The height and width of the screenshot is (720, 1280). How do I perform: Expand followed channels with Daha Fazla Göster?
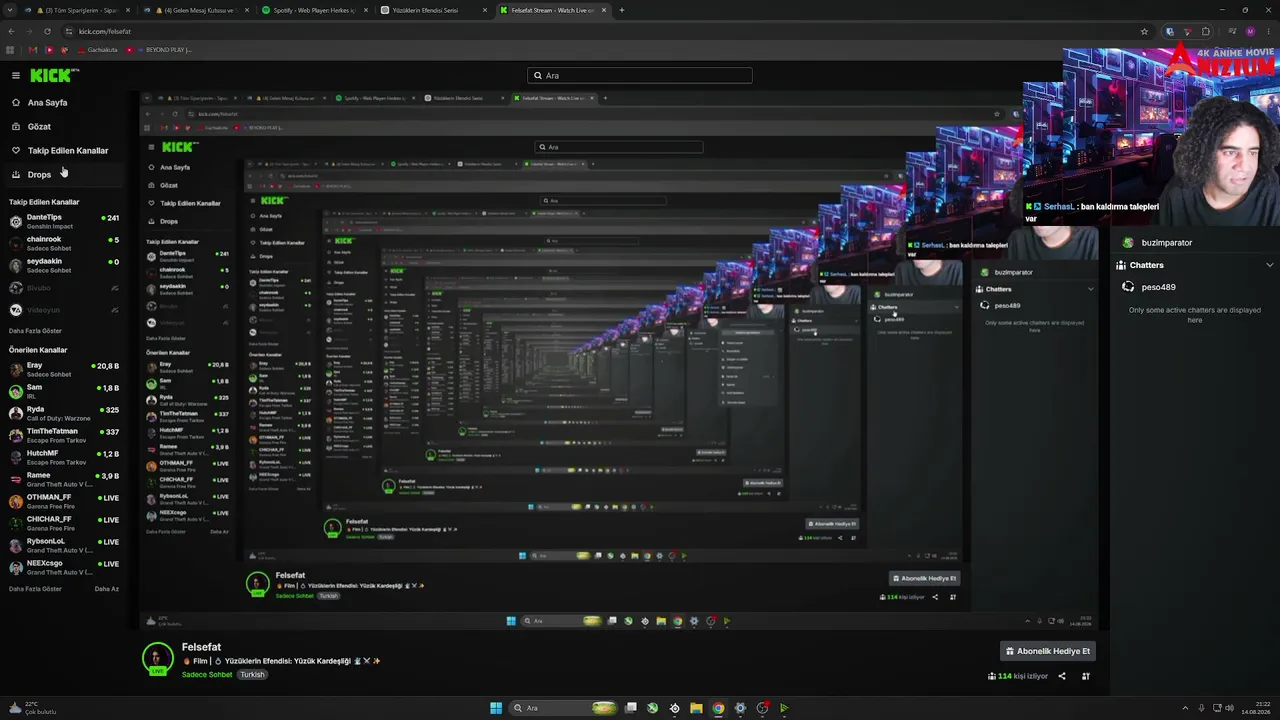(35, 331)
